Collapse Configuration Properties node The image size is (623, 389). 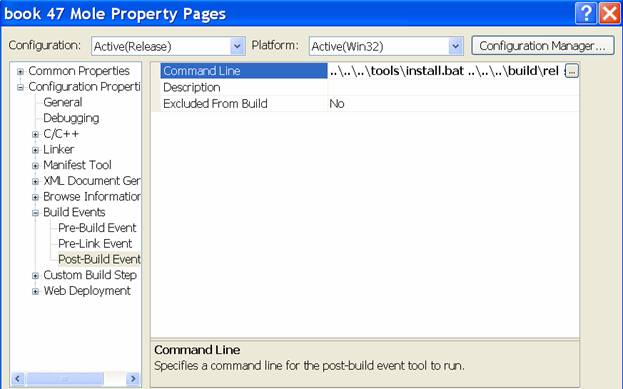20,87
